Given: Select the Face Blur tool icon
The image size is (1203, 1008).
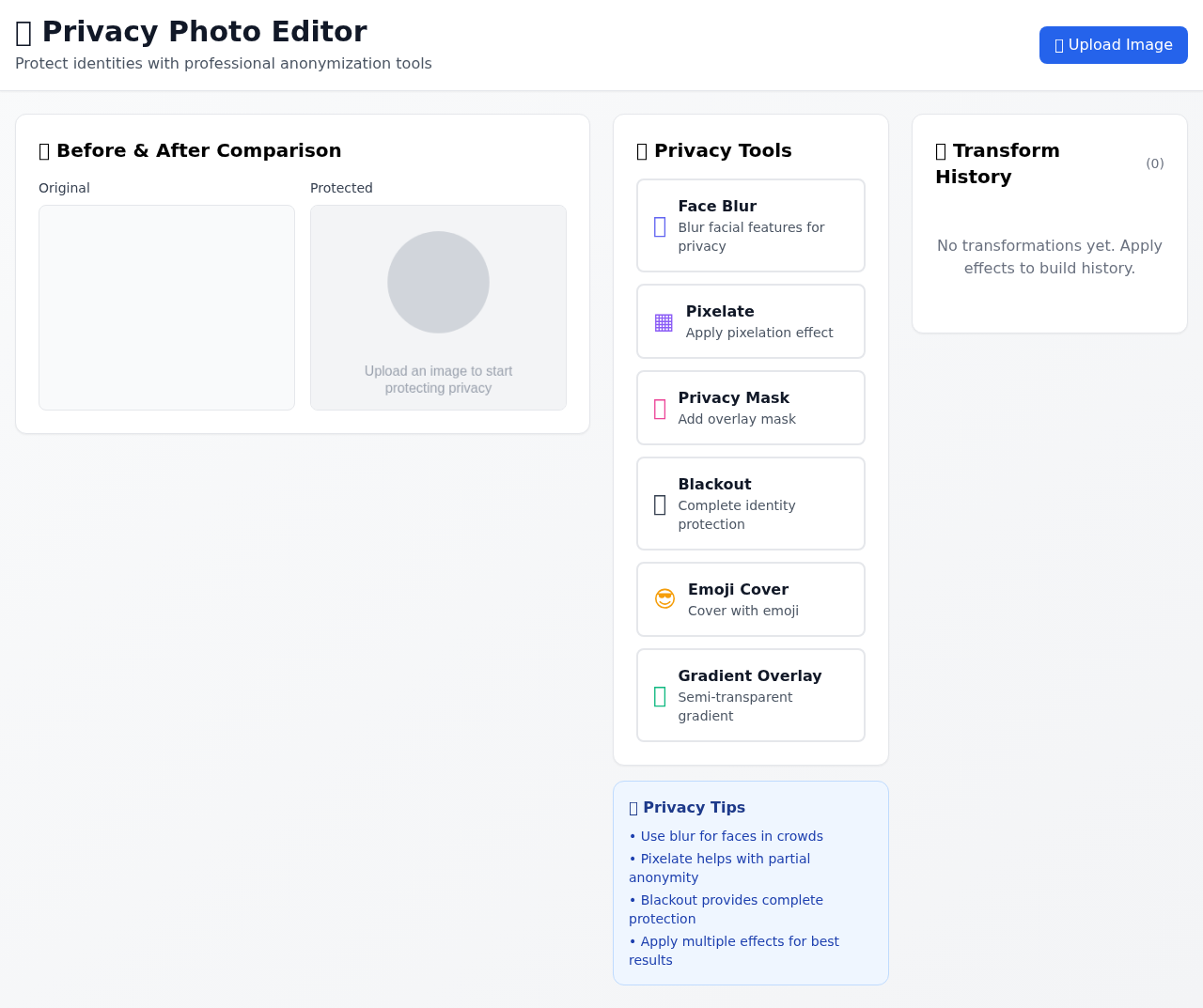Looking at the screenshot, I should 662,225.
